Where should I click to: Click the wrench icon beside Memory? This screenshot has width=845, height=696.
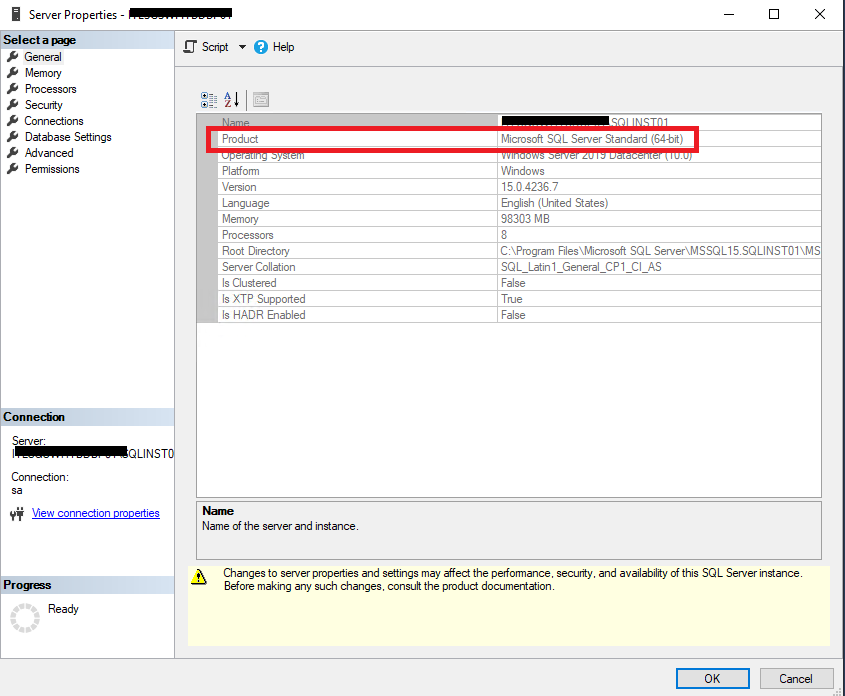click(13, 72)
